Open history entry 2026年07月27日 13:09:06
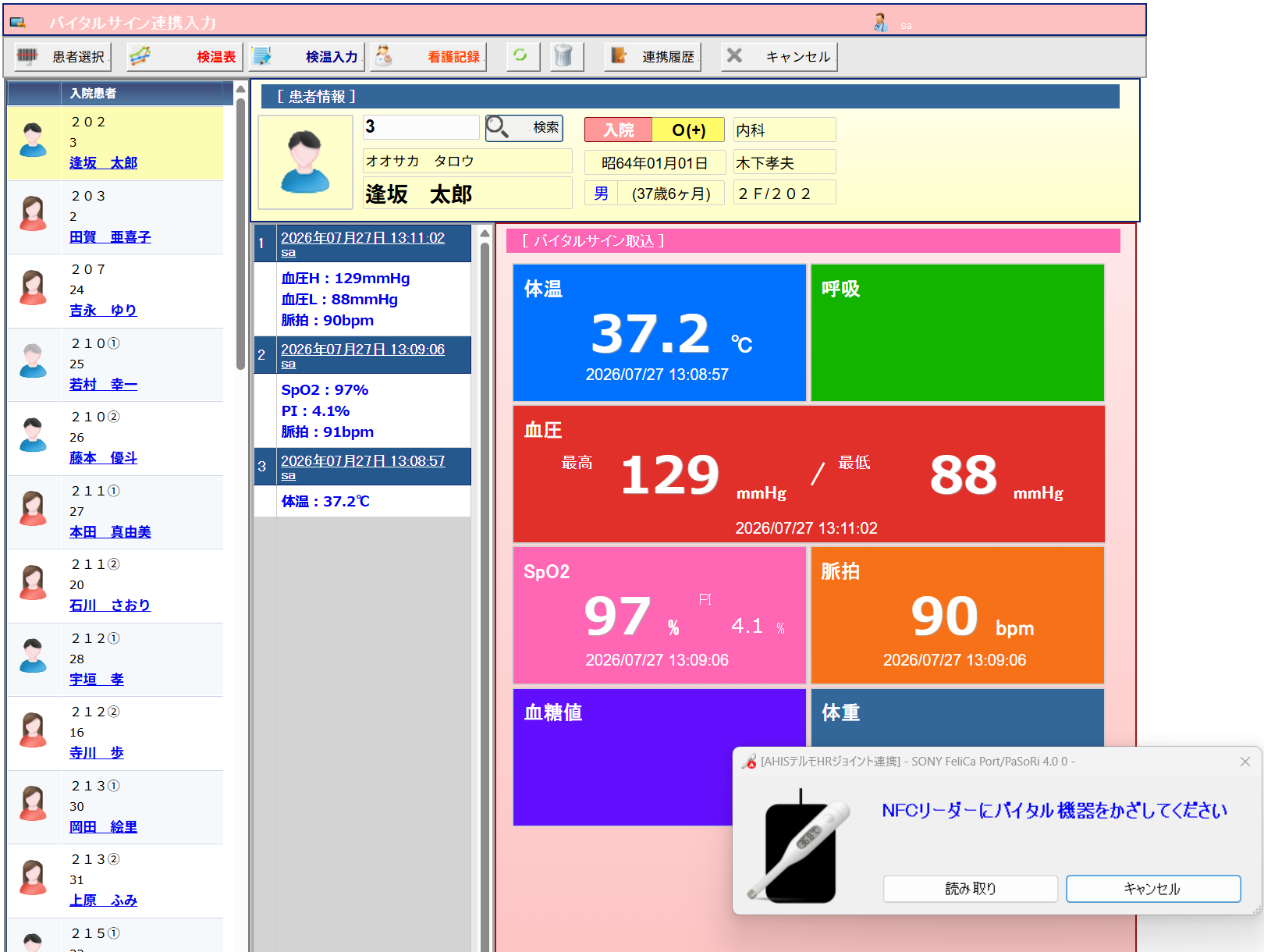 (363, 350)
